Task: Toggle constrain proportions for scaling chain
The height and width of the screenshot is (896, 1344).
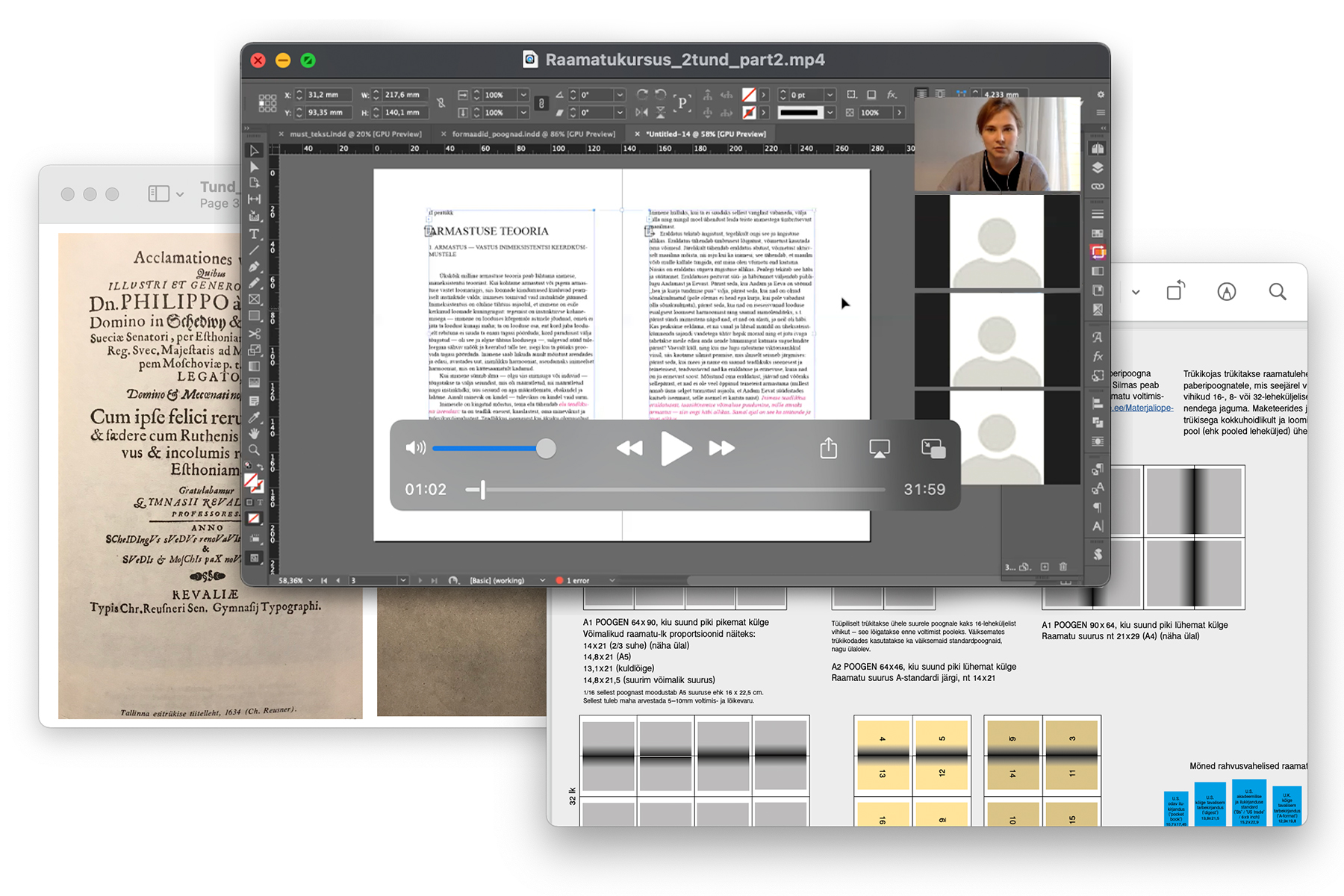Action: (x=542, y=104)
